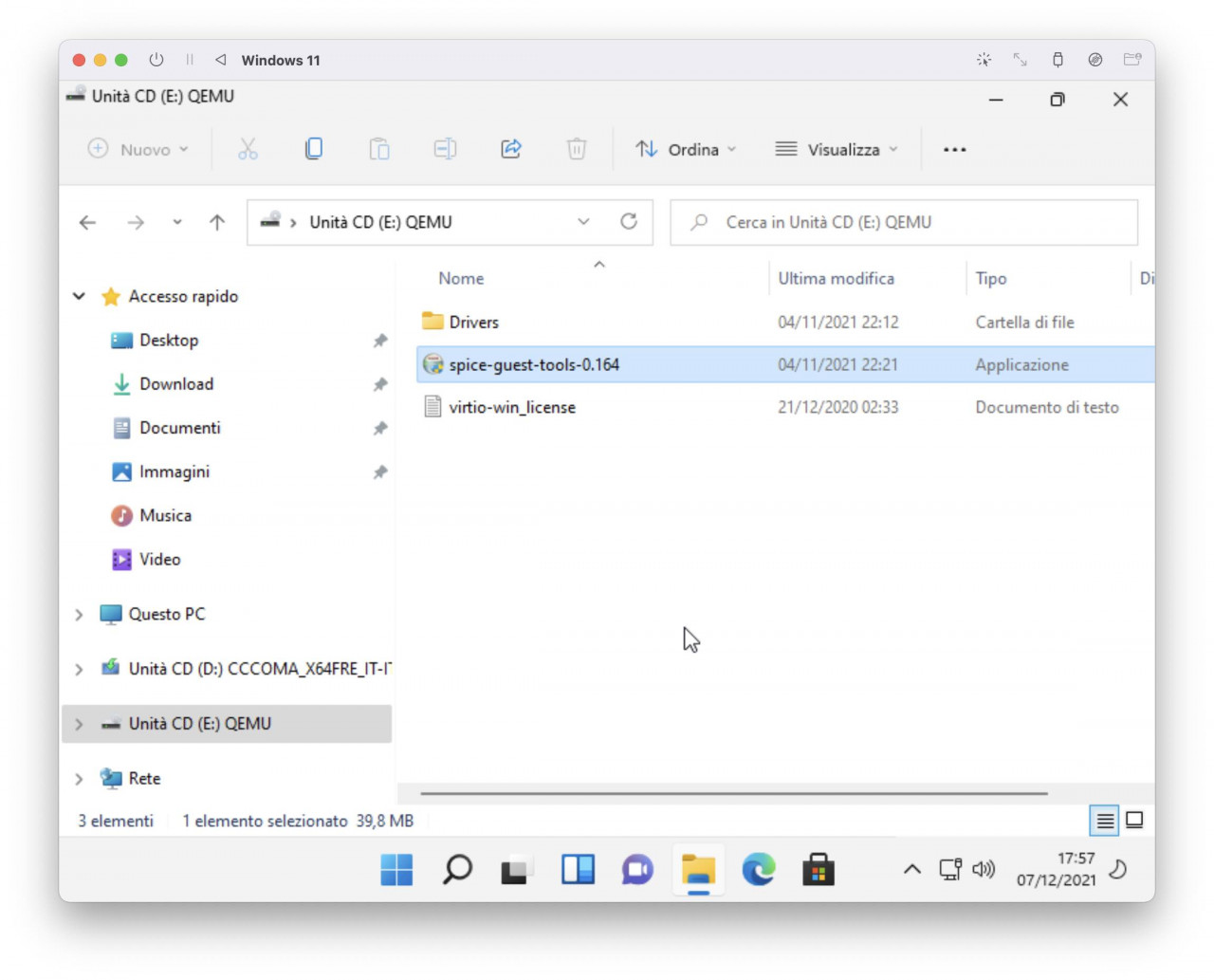Click the shared folder icon in VM toolbar
Image resolution: width=1214 pixels, height=980 pixels.
click(x=1132, y=60)
